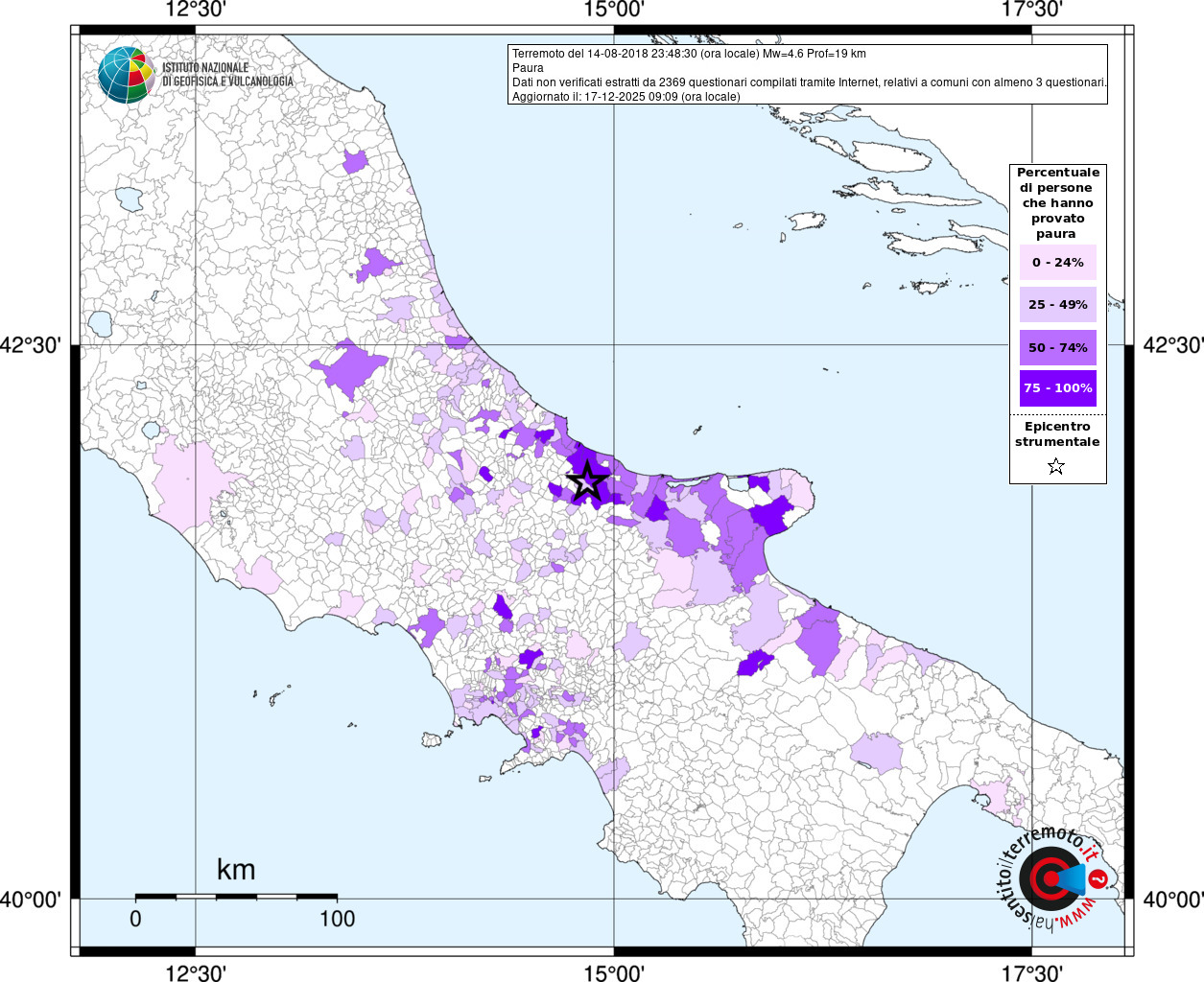1204x982 pixels.
Task: Select the 0 - 24% legend swatch
Action: (1058, 262)
